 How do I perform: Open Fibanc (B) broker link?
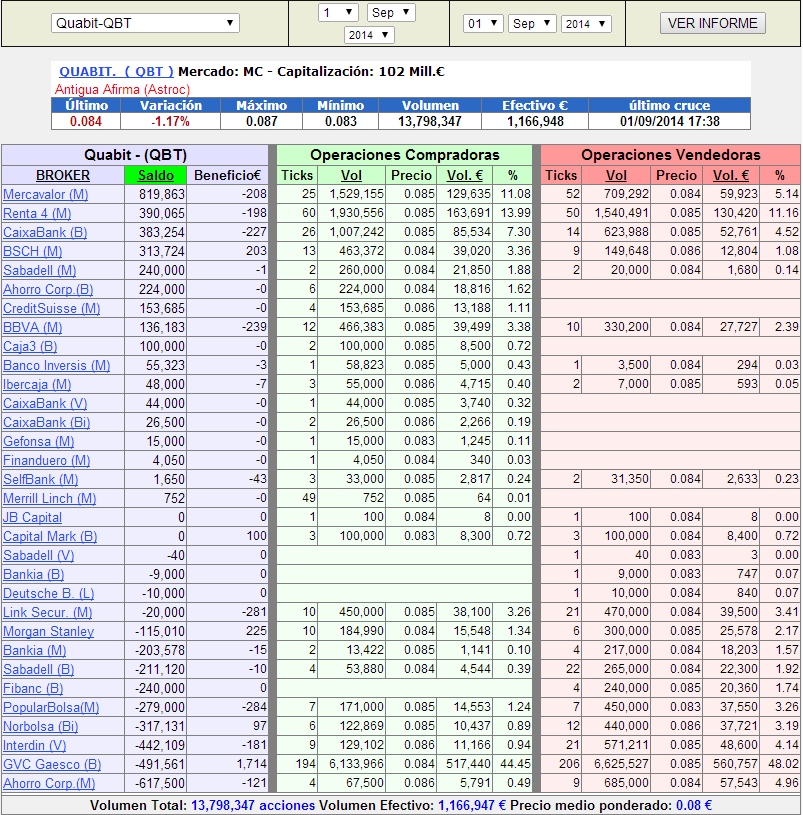[33, 689]
